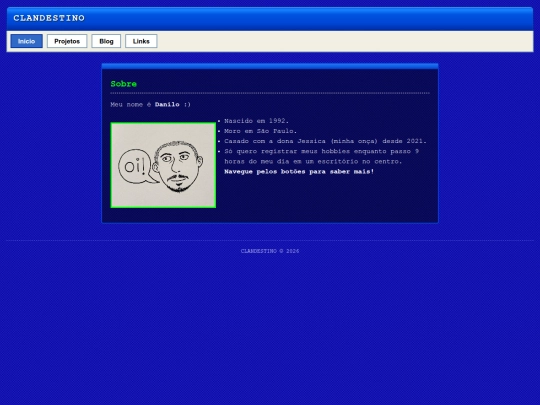Open the Links page
540x405 pixels.
click(141, 41)
